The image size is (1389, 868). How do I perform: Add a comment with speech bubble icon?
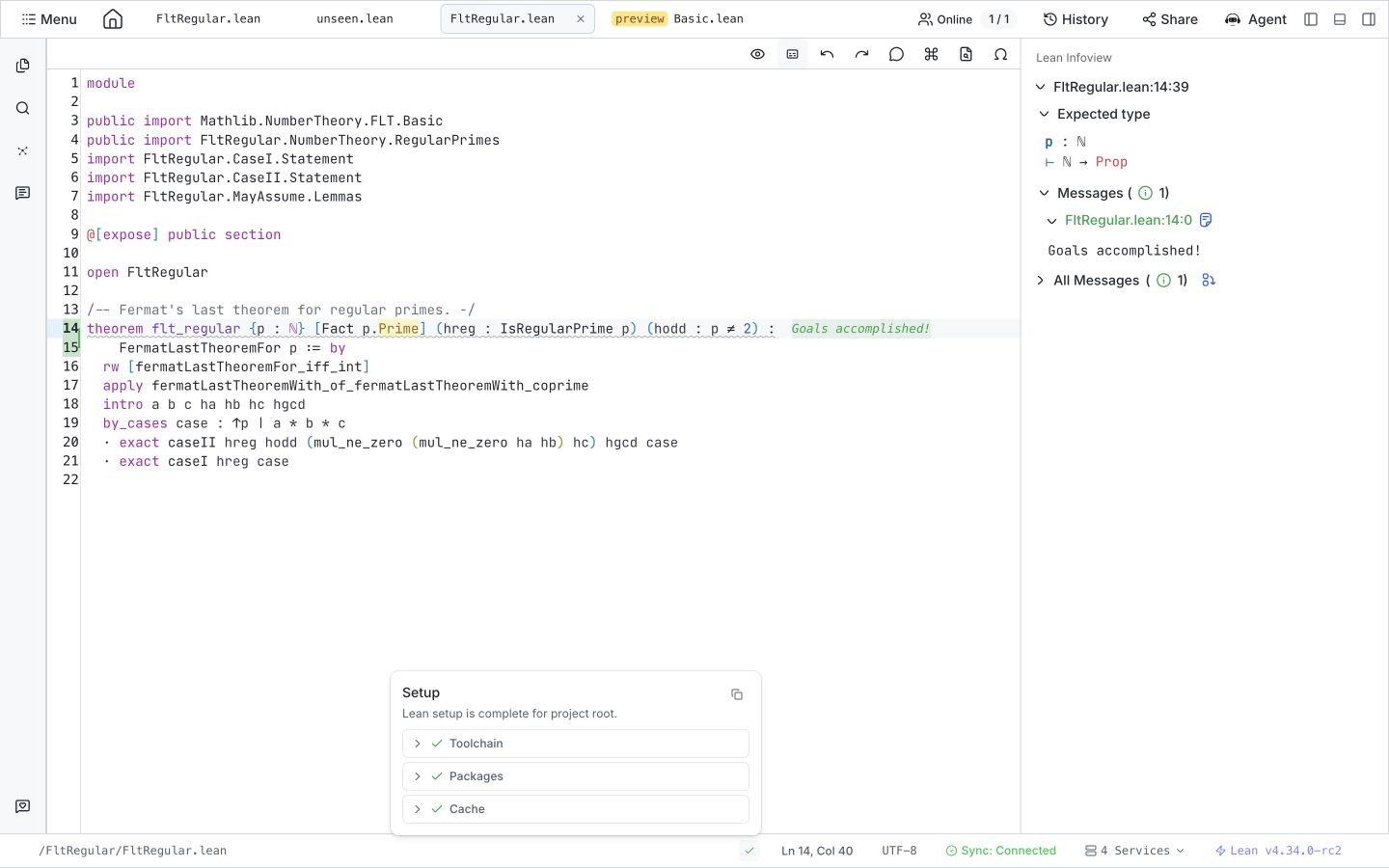click(897, 54)
